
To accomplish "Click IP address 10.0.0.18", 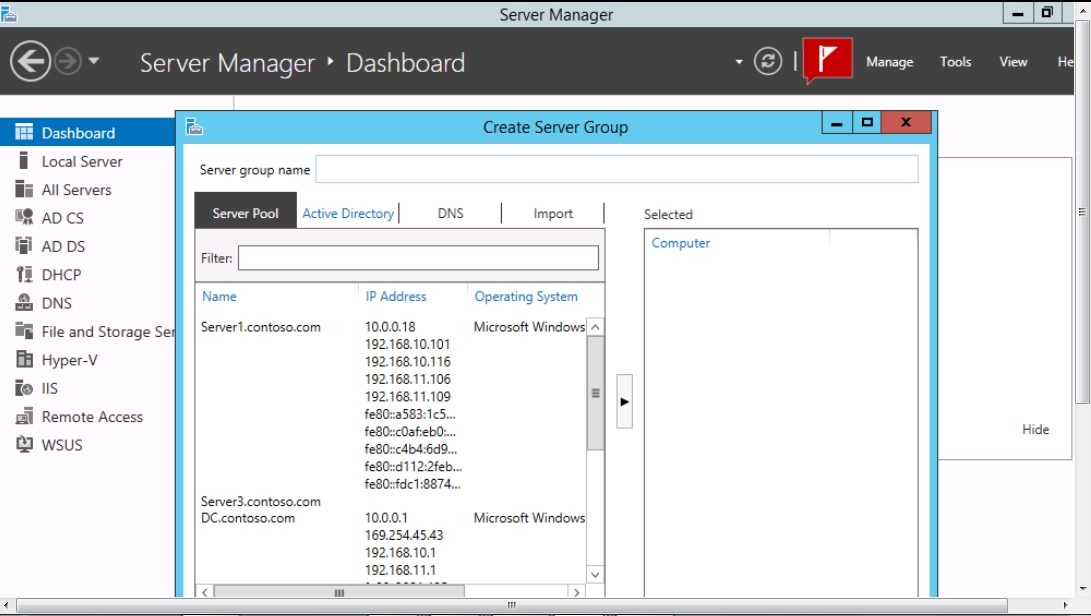I will [390, 326].
